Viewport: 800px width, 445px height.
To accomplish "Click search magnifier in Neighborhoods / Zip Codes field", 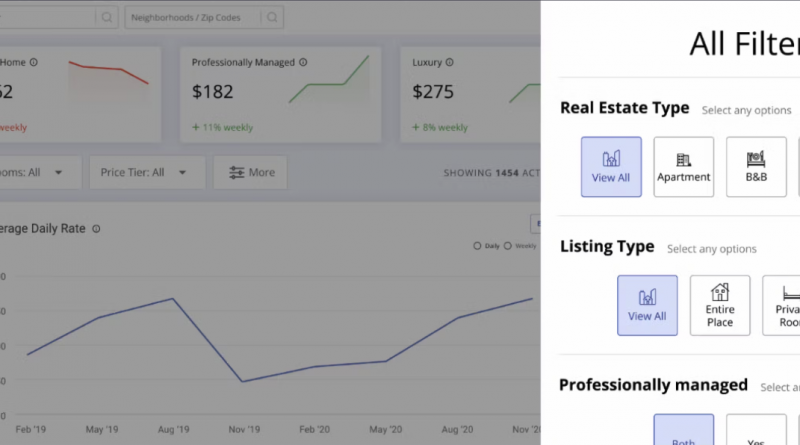I will (272, 17).
